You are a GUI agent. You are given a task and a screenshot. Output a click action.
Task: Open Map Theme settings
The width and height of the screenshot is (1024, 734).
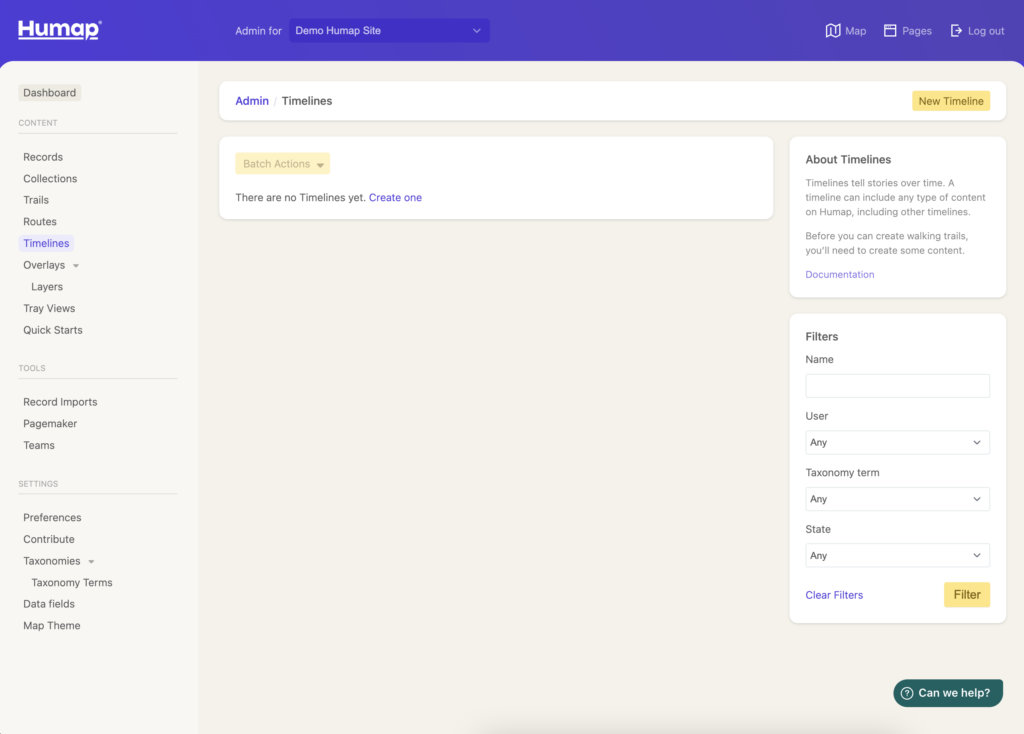(52, 626)
